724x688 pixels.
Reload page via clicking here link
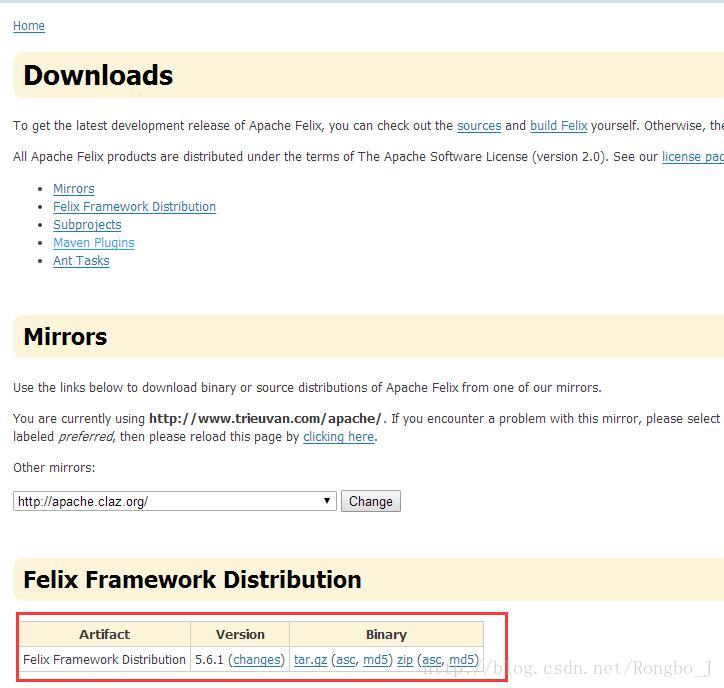[338, 436]
